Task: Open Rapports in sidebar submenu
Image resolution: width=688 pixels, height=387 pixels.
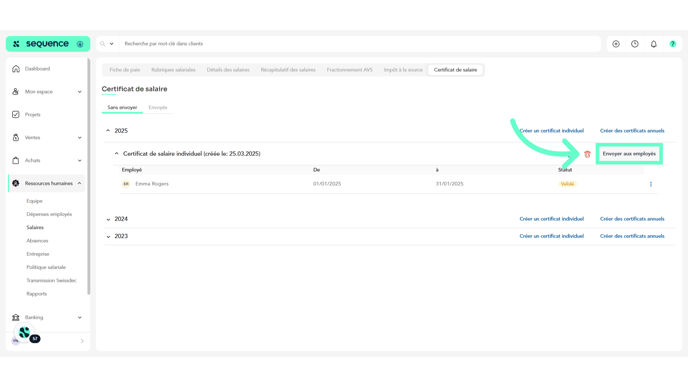Action: point(36,294)
